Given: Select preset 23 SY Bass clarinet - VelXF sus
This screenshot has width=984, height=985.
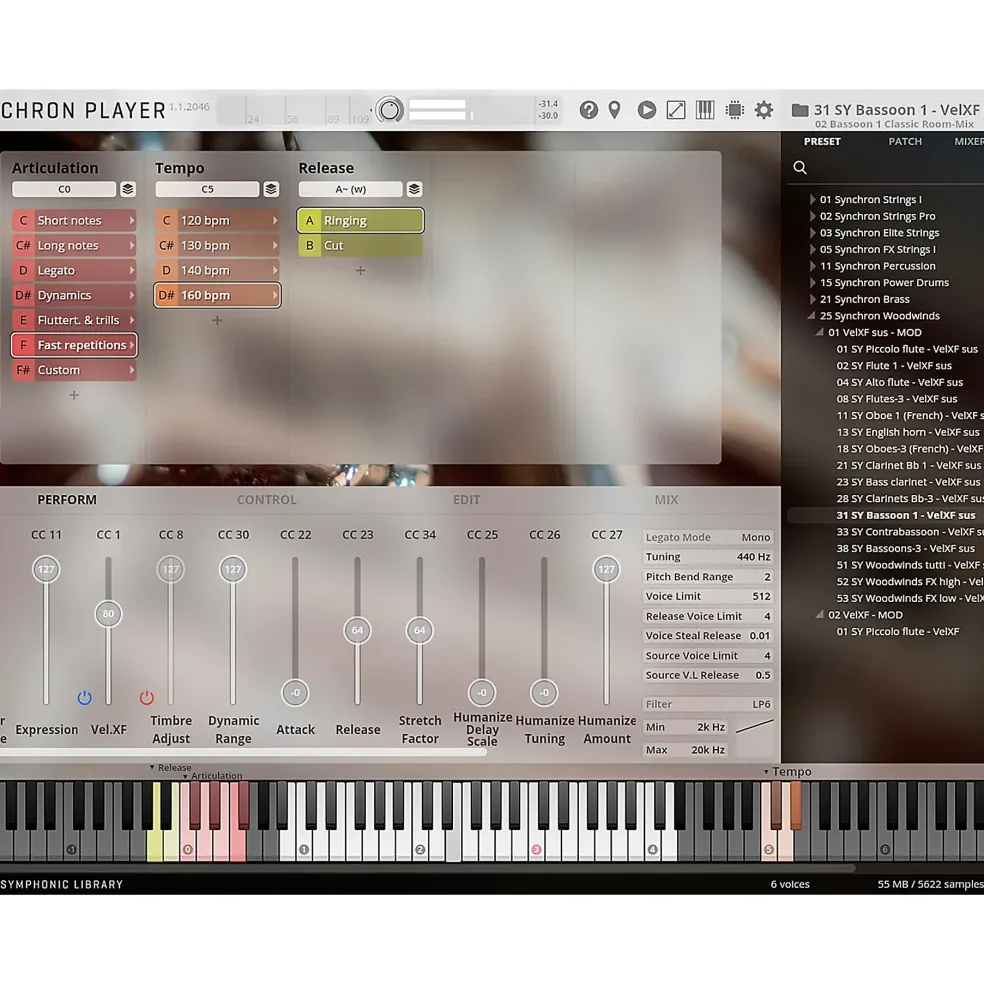Looking at the screenshot, I should click(x=908, y=482).
